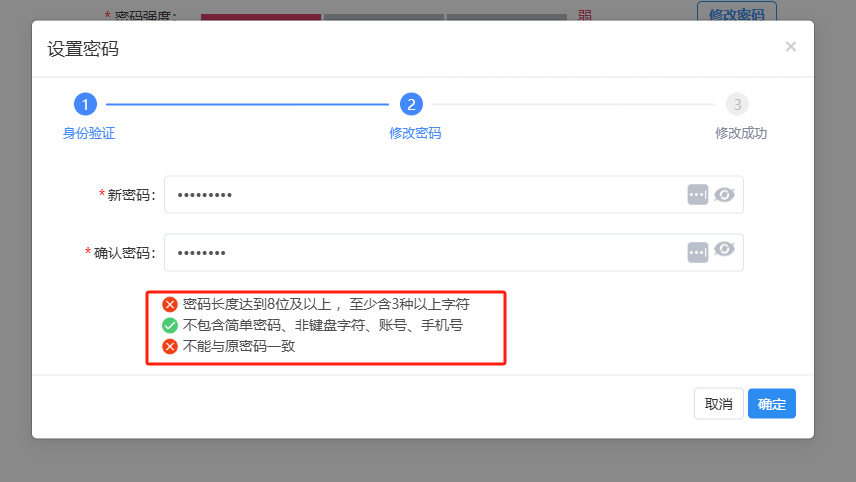Click the 确定 button
Viewport: 856px width, 482px height.
[x=771, y=404]
